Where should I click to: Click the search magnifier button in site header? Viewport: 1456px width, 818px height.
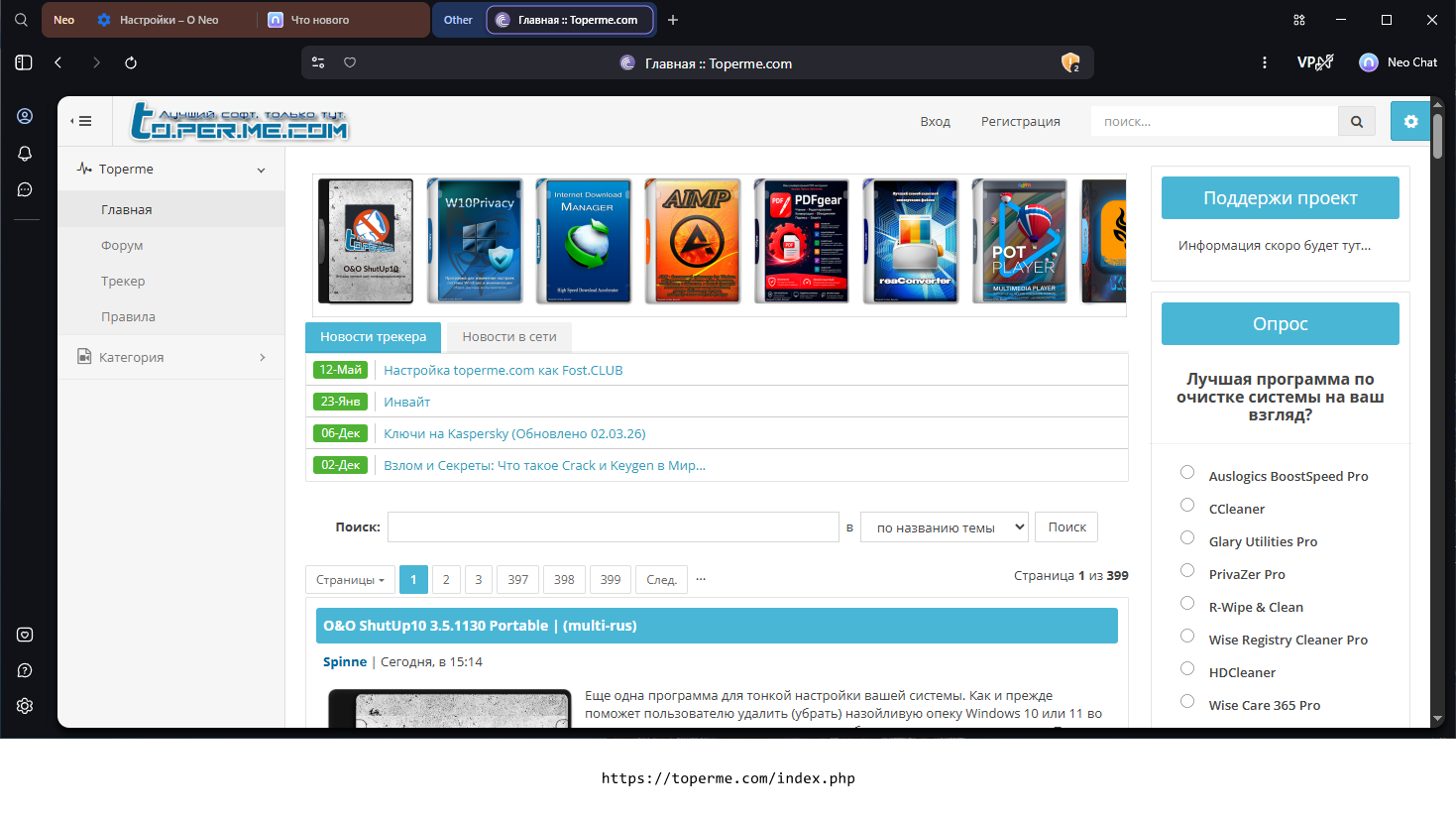(x=1357, y=122)
